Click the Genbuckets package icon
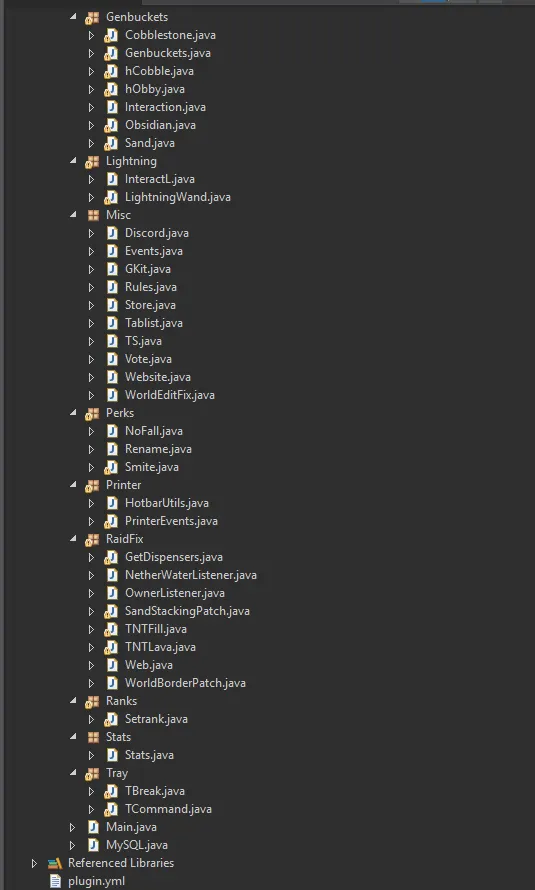The image size is (535, 890). click(x=92, y=18)
